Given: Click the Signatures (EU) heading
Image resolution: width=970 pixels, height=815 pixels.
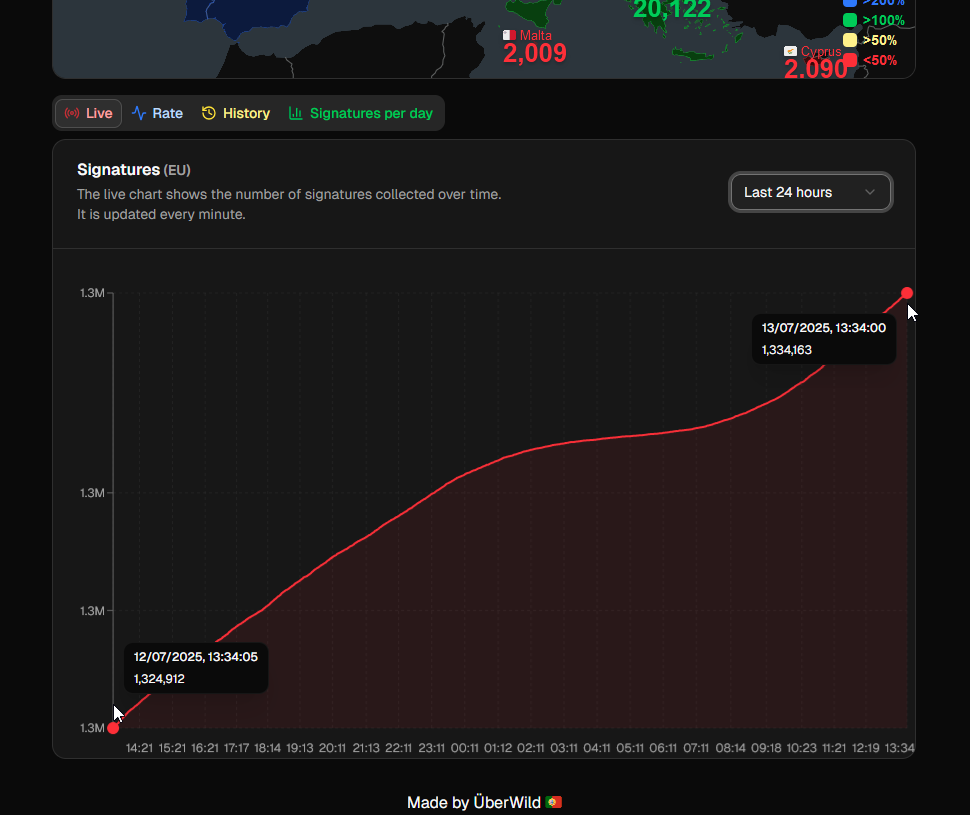Looking at the screenshot, I should (134, 170).
